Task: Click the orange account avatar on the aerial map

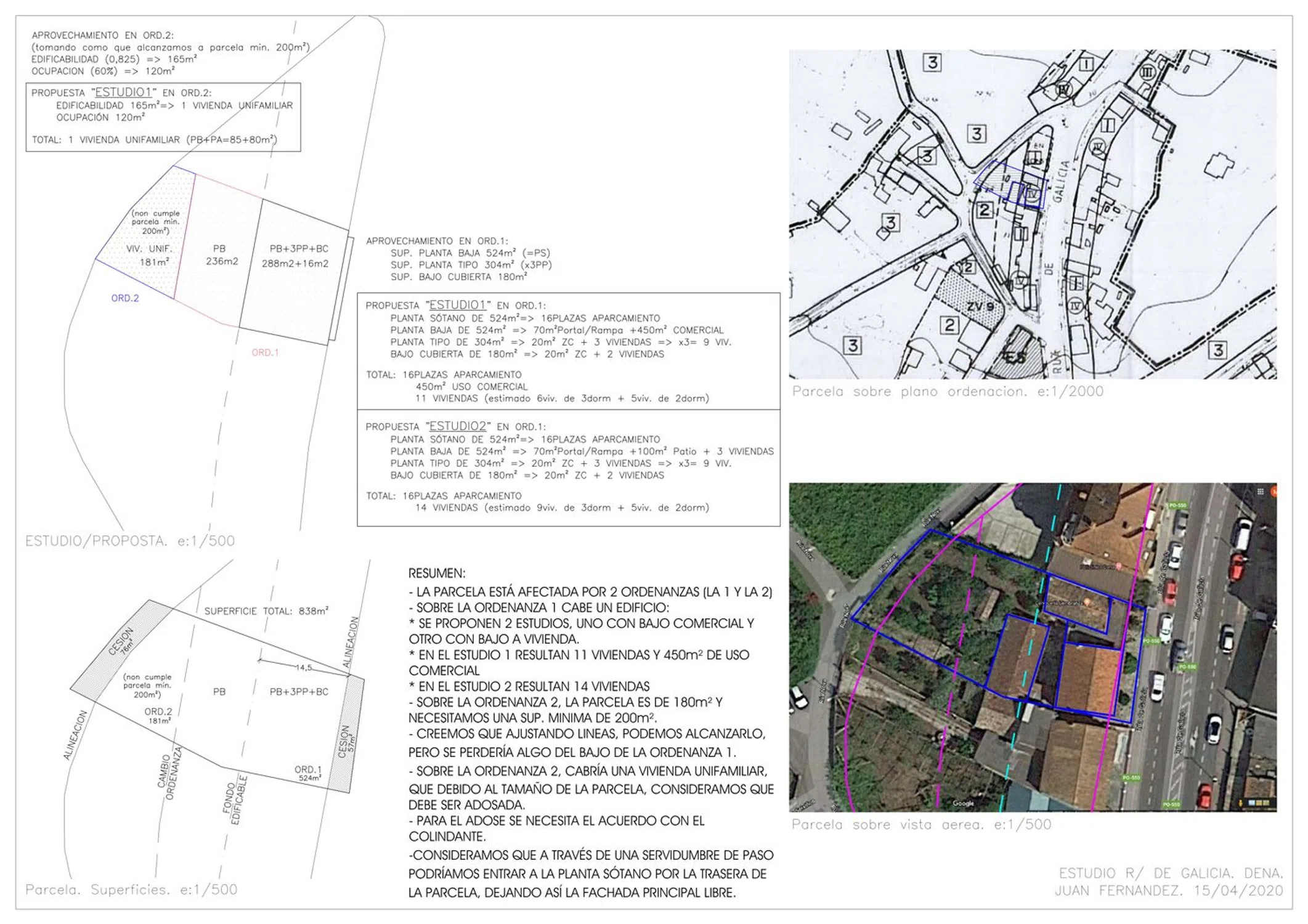Action: 1273,492
